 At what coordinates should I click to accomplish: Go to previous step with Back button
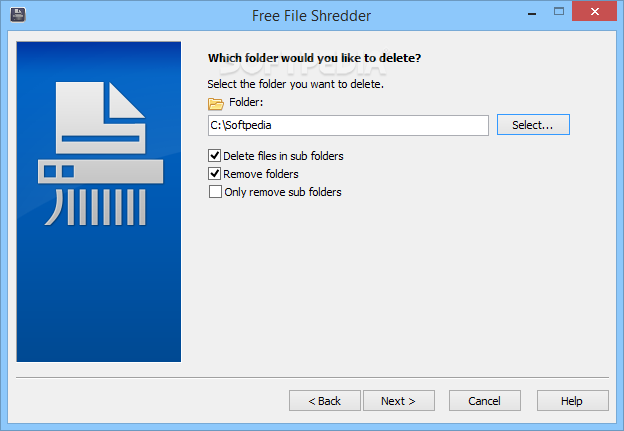coord(325,401)
